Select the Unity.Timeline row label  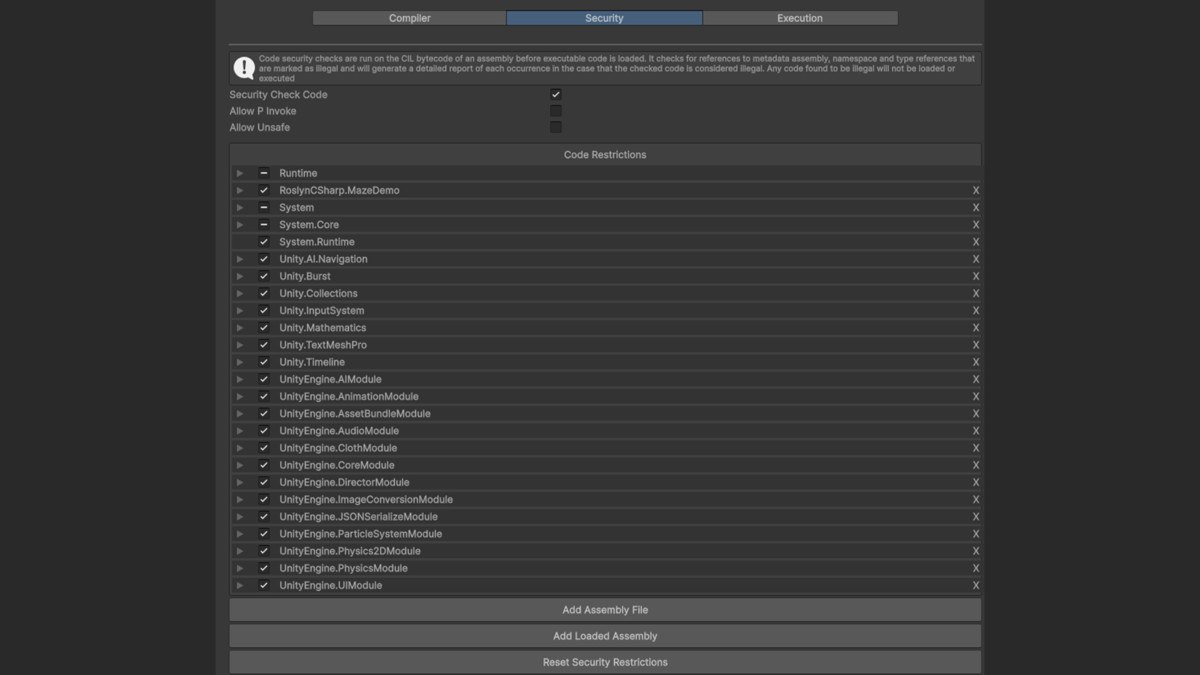(312, 362)
